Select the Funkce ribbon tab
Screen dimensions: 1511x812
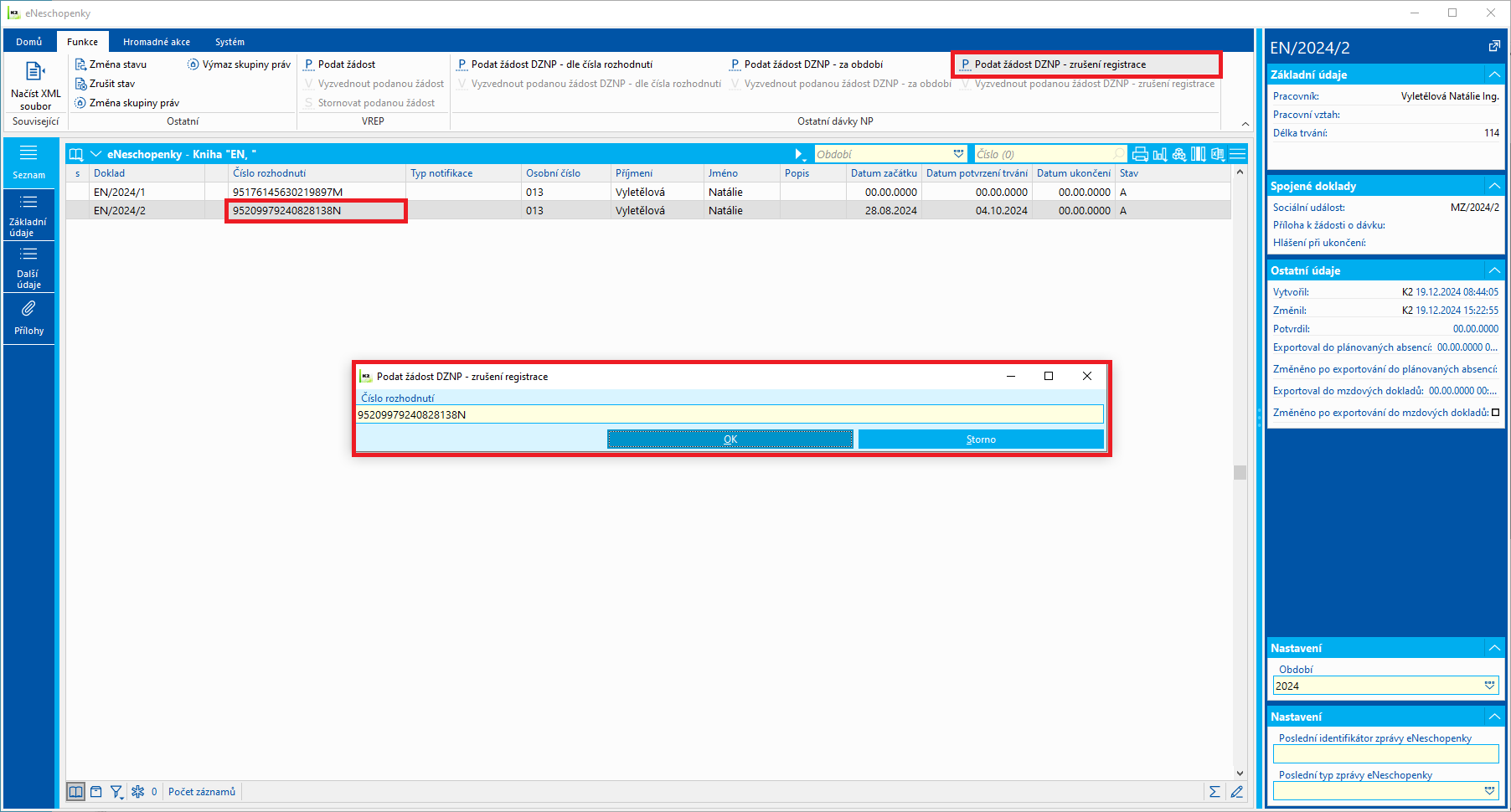coord(83,42)
